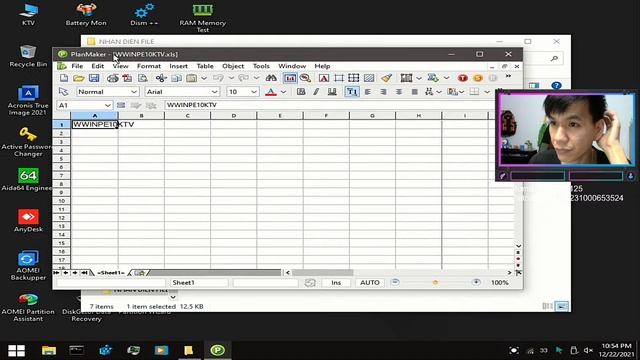This screenshot has width=640, height=360.
Task: Open the Edit menu
Action: [98, 66]
